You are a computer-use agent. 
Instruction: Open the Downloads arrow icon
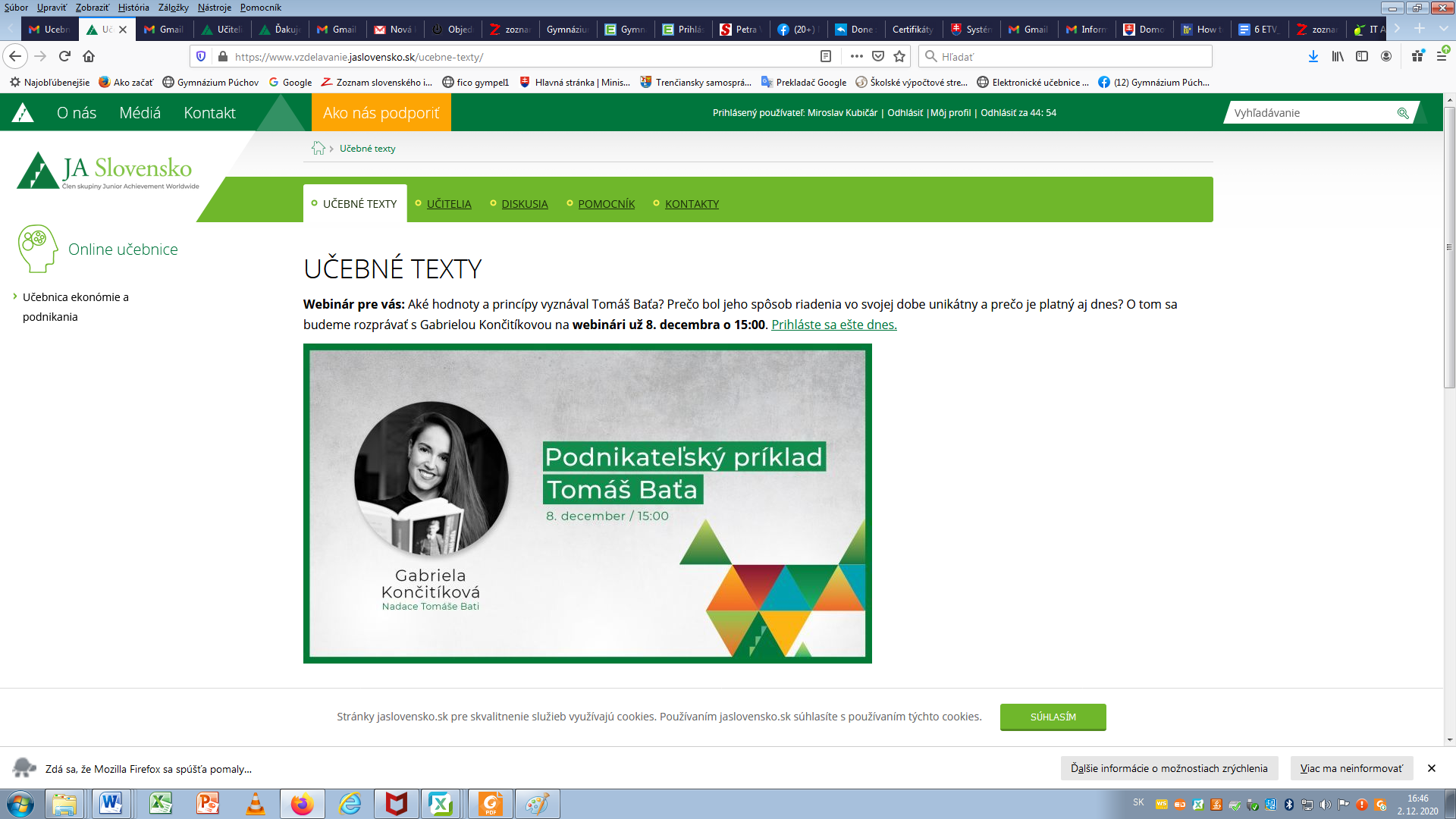click(x=1313, y=56)
